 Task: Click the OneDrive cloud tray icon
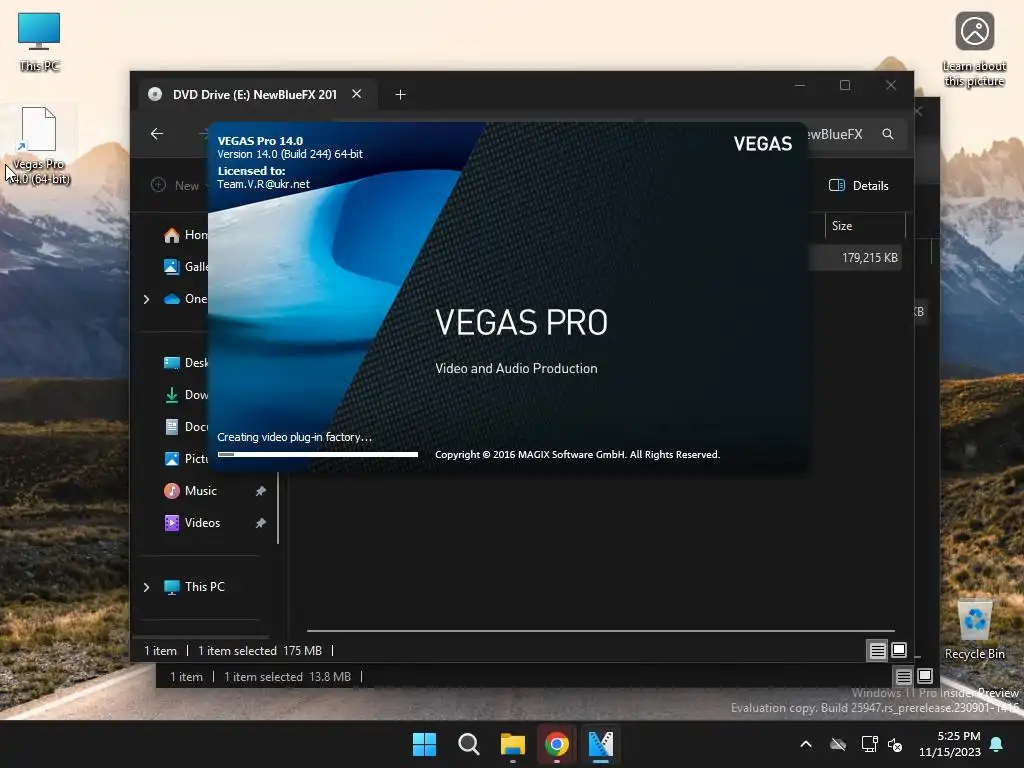tap(838, 744)
